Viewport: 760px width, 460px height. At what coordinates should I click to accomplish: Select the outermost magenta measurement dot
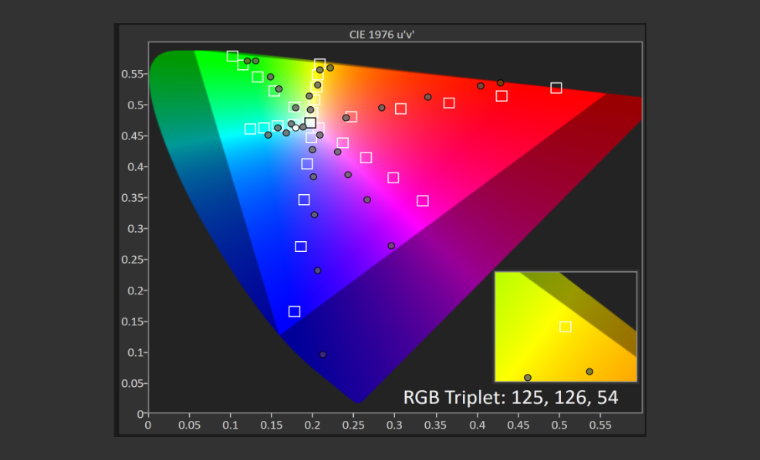tap(391, 246)
